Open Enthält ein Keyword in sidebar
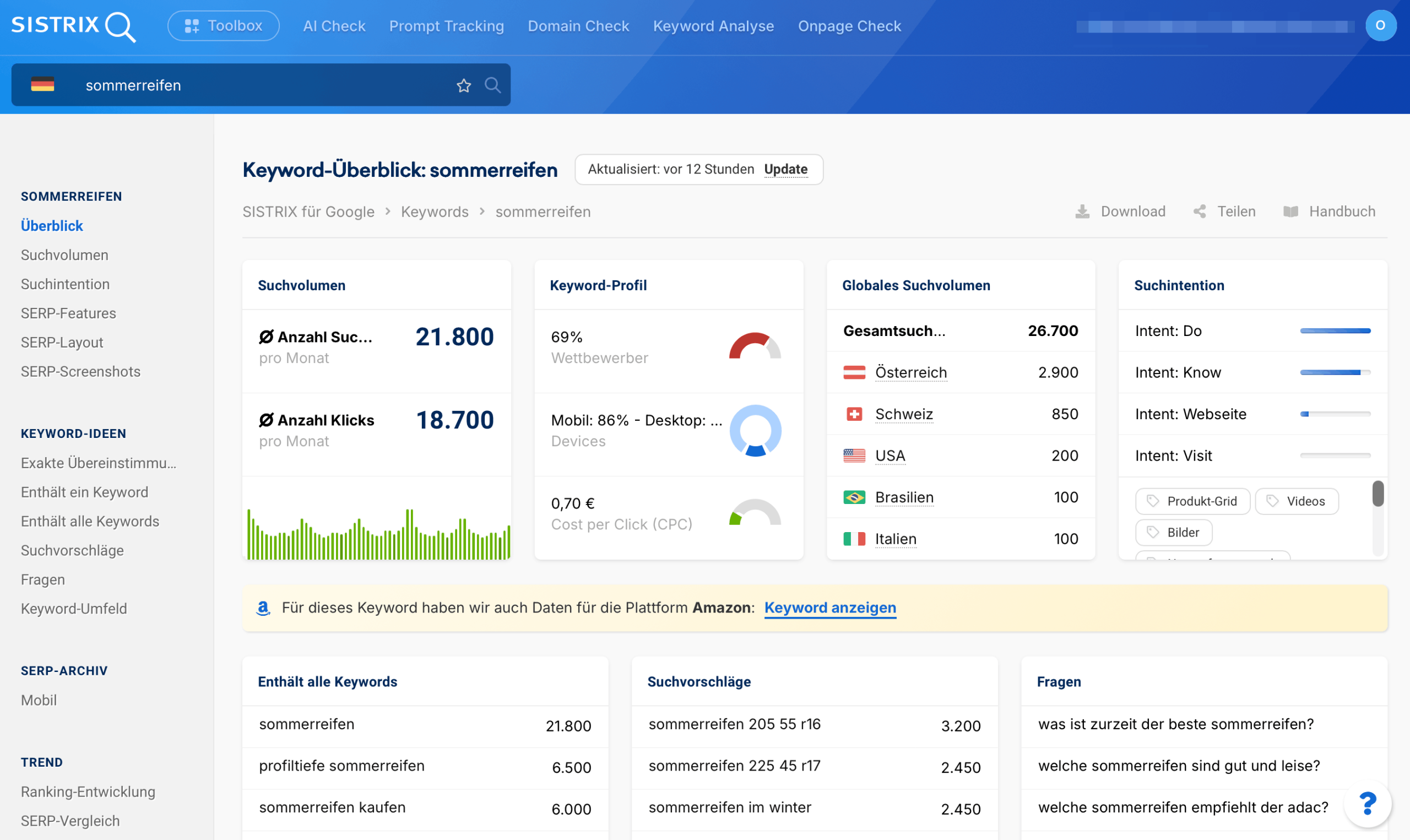 (85, 492)
